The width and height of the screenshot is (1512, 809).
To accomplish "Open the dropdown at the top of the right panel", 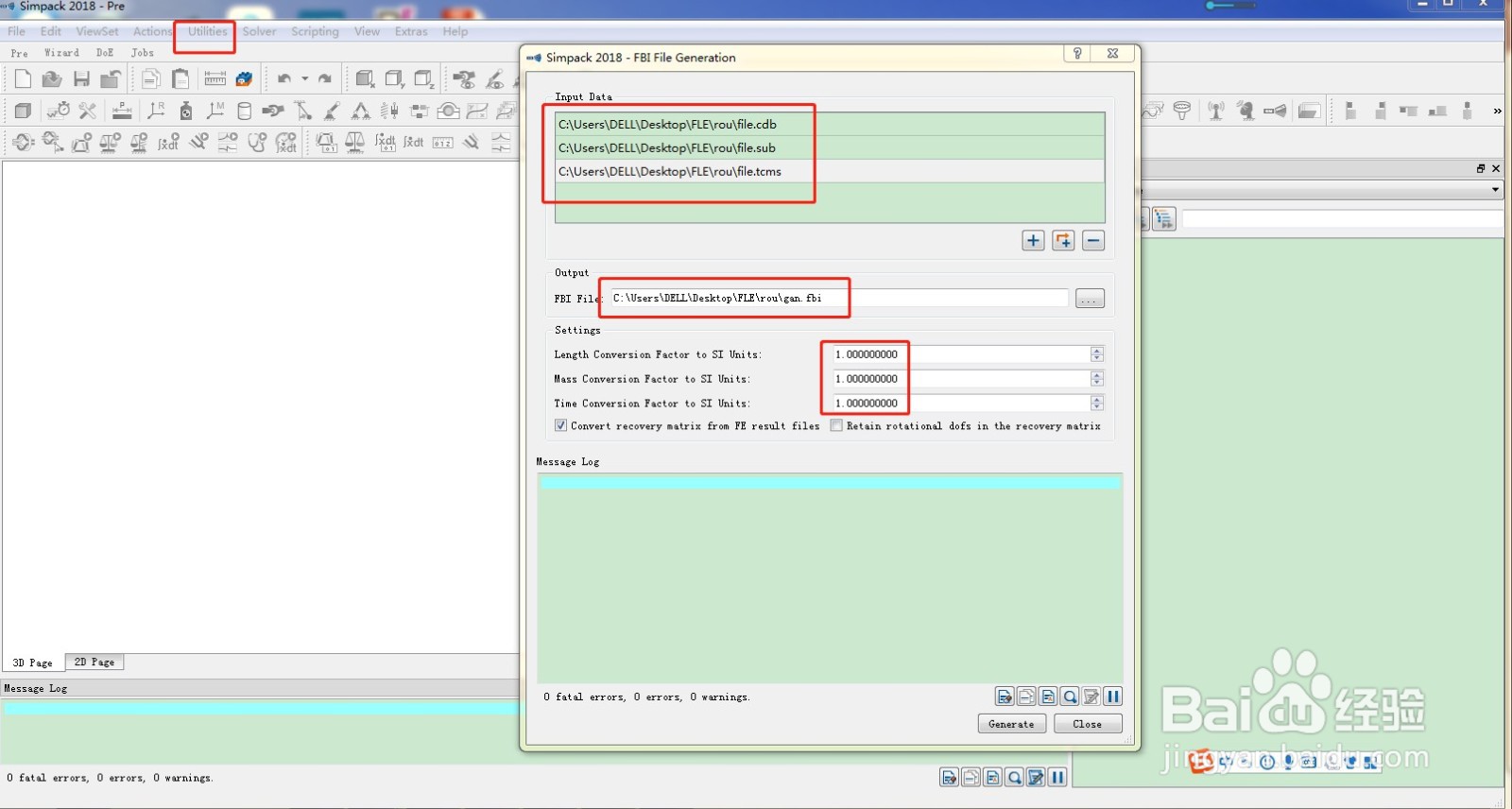I will point(1495,190).
